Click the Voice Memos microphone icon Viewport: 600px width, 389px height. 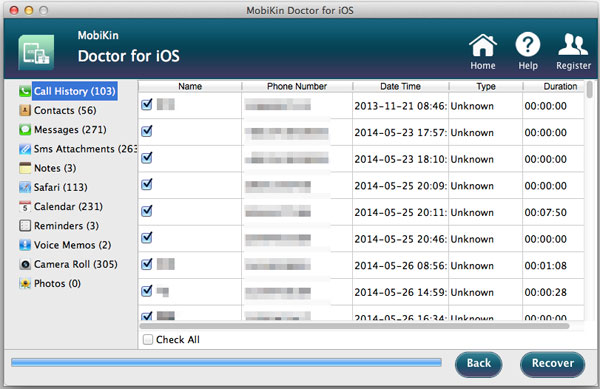tap(25, 245)
